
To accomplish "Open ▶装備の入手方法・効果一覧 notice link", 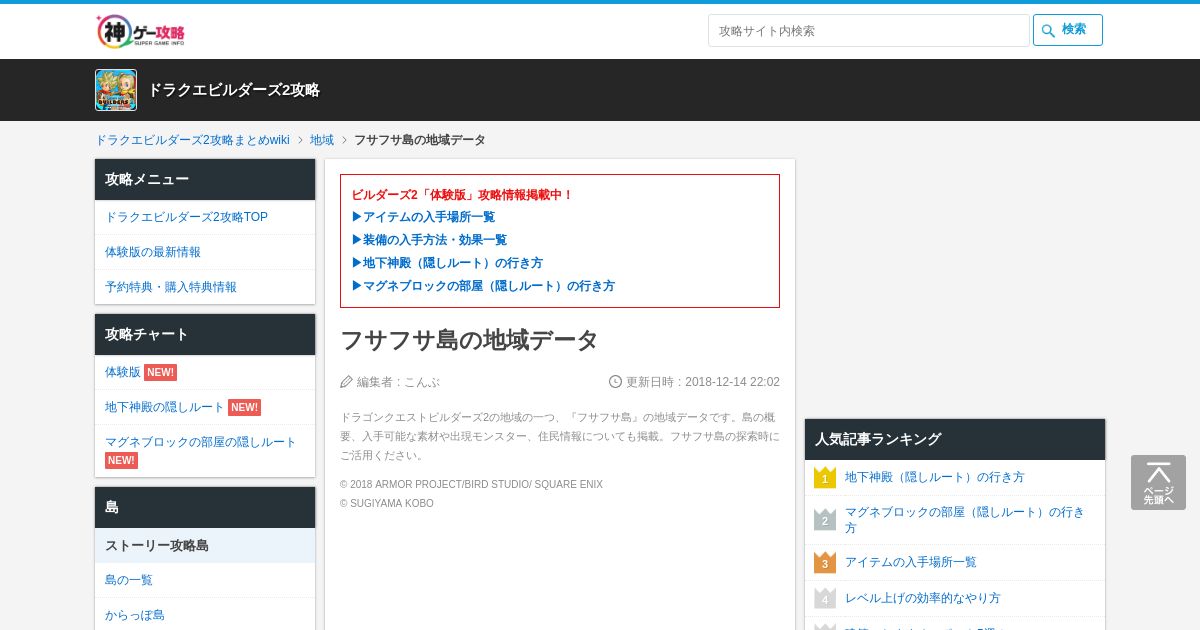I will coord(429,240).
